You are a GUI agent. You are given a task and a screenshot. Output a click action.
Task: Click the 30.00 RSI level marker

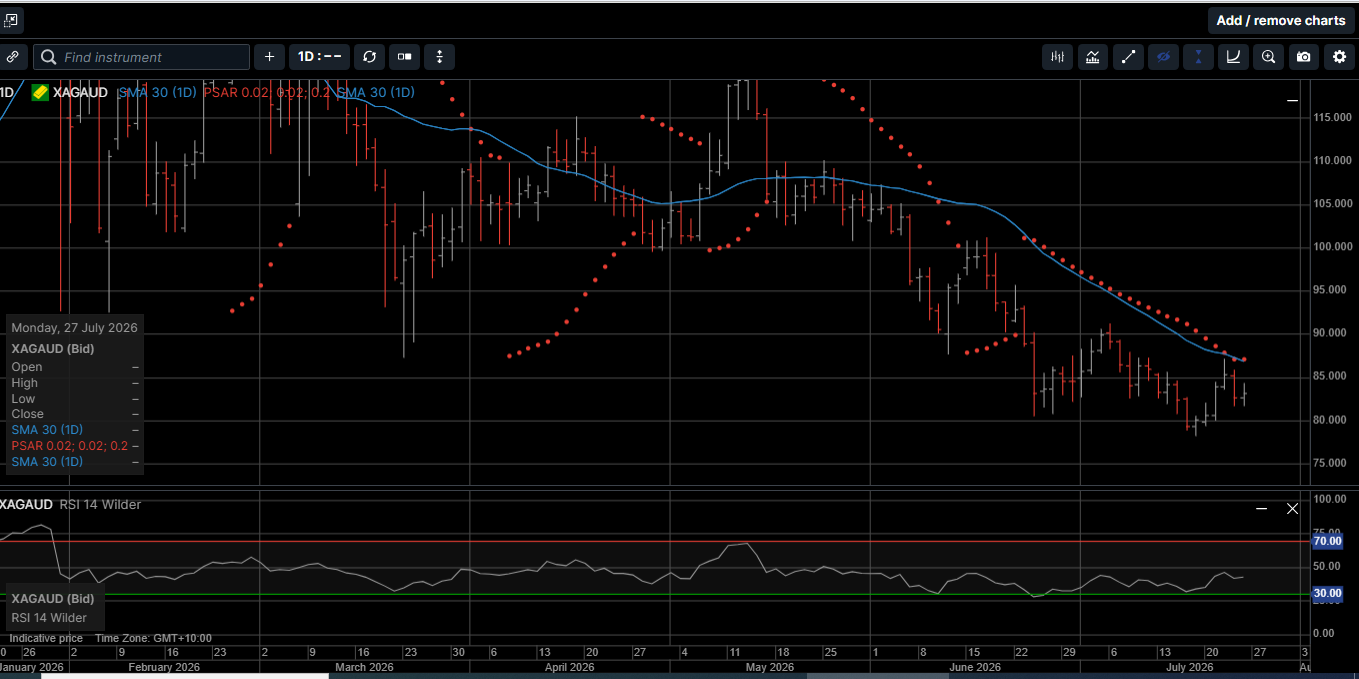tap(1327, 593)
